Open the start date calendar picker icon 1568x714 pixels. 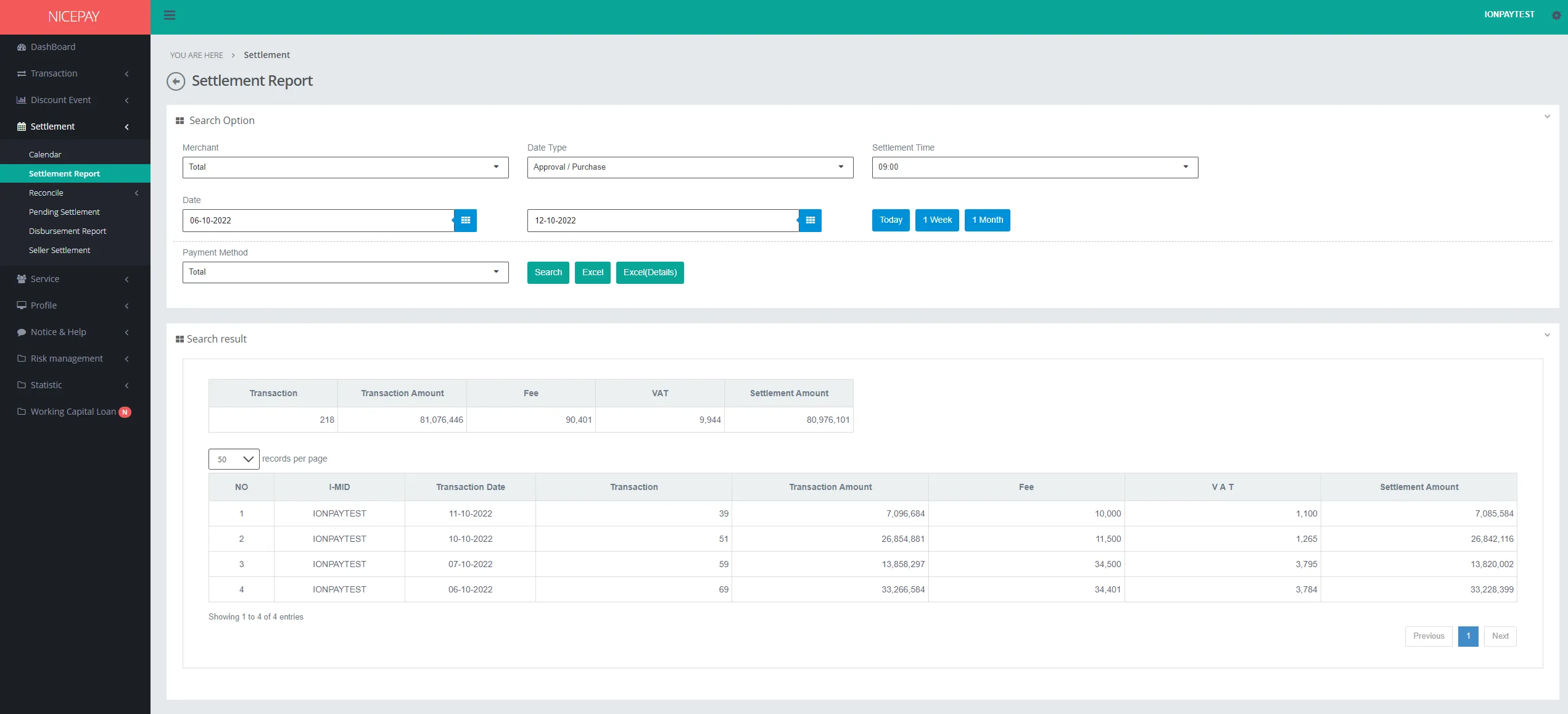466,220
